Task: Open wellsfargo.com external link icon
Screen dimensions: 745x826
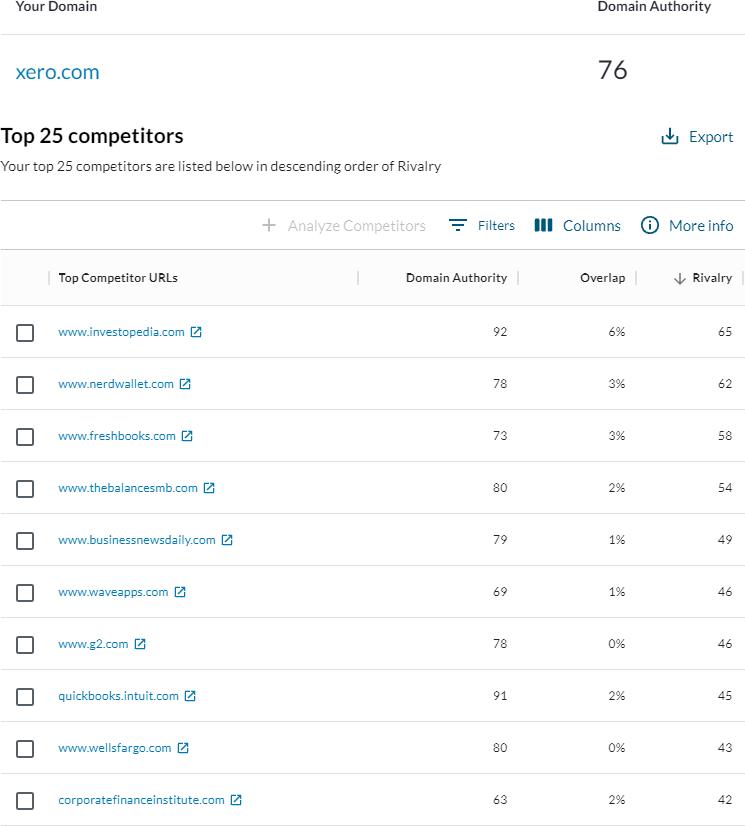Action: pyautogui.click(x=183, y=748)
